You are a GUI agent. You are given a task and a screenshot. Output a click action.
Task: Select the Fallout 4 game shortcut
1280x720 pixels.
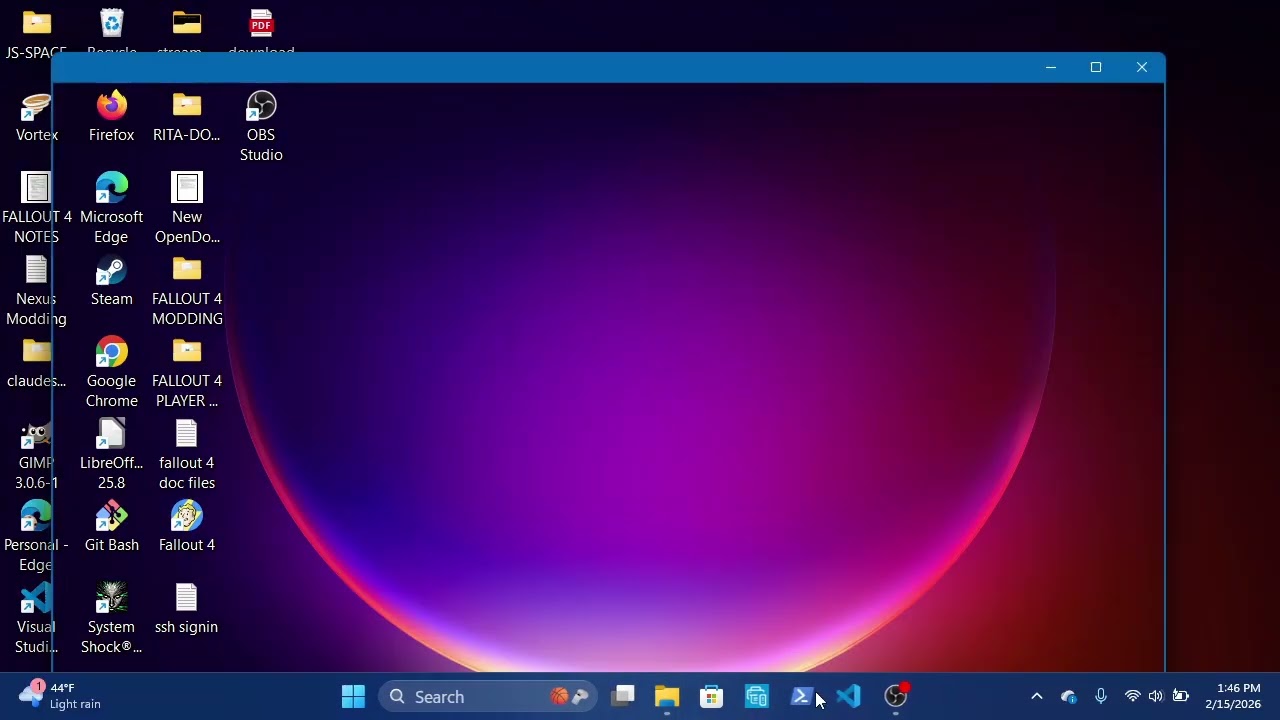pyautogui.click(x=186, y=528)
